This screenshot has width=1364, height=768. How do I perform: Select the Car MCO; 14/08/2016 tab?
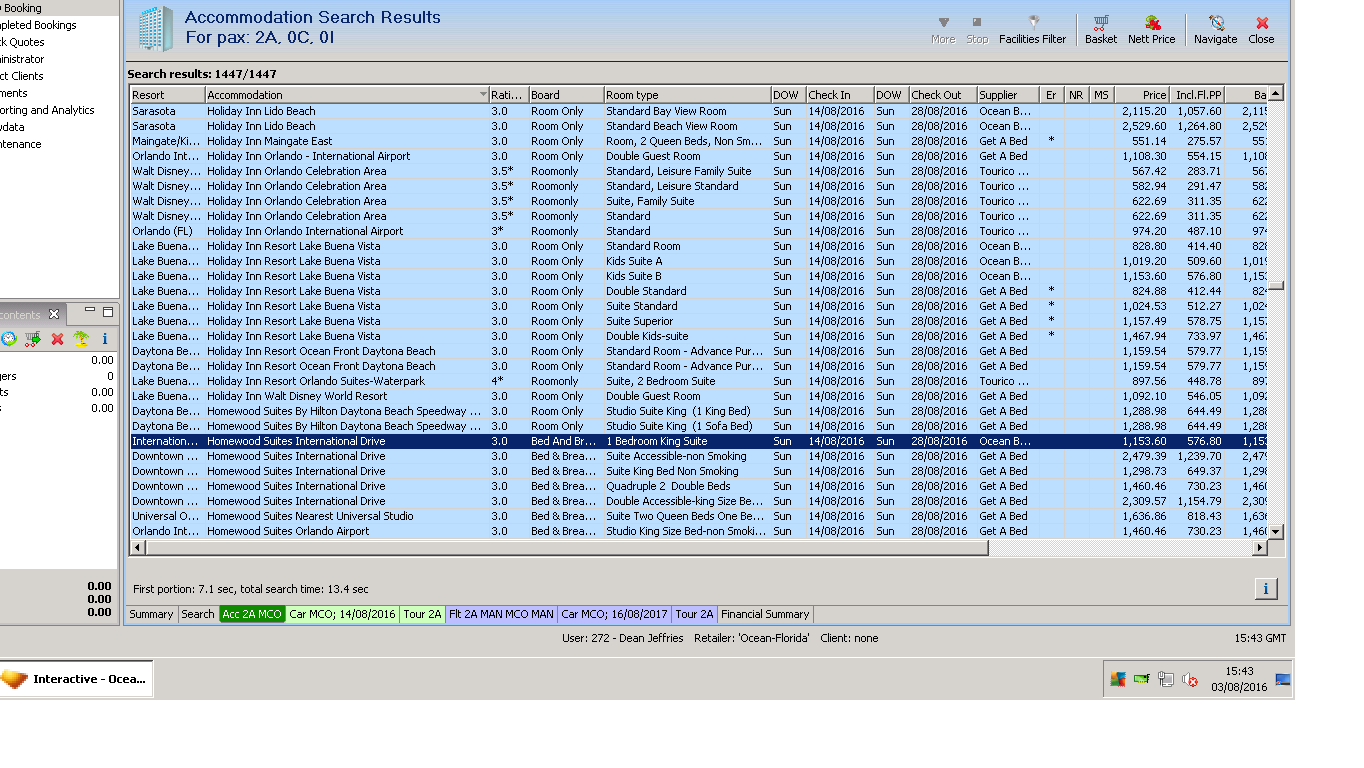[343, 614]
